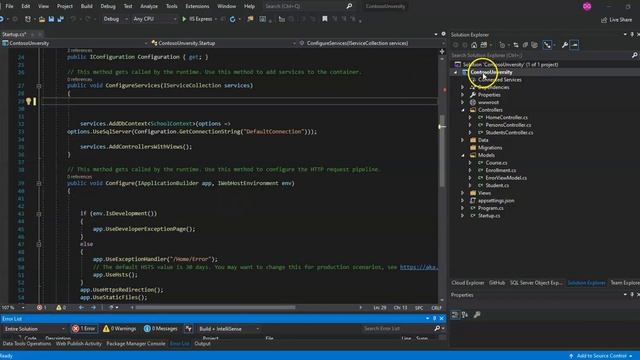Toggle the Preview Selected Items icon
The image size is (640, 360).
click(574, 45)
